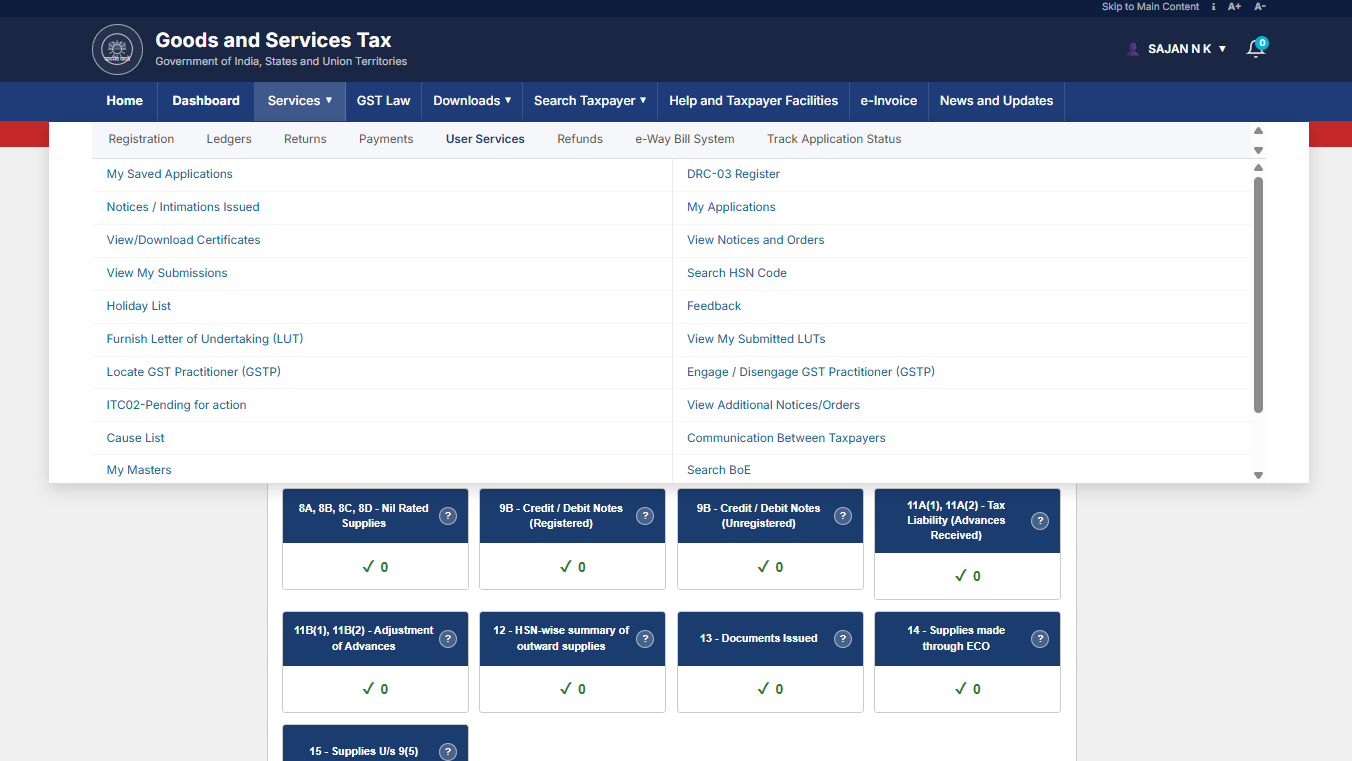The width and height of the screenshot is (1352, 761).
Task: Expand the Services dropdown menu
Action: [x=300, y=101]
